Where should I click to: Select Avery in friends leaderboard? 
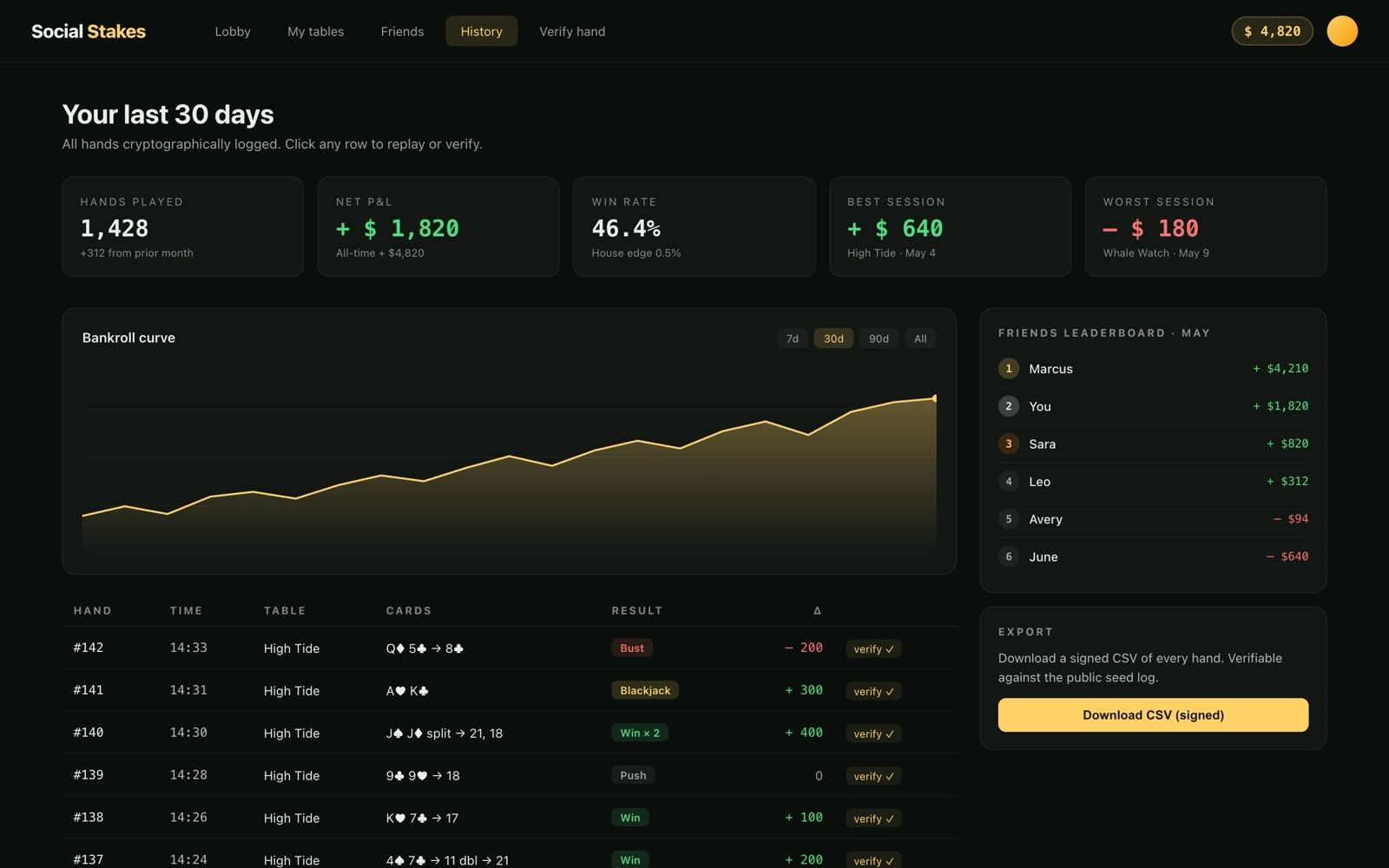[x=1153, y=519]
